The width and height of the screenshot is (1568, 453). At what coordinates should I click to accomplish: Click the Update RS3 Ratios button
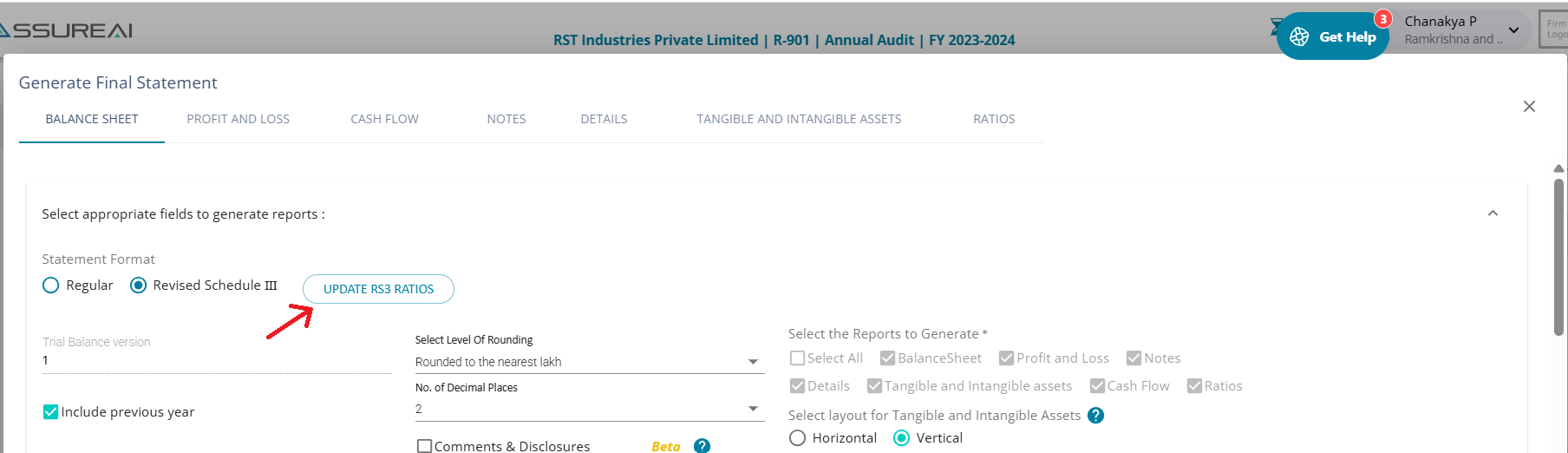(378, 289)
